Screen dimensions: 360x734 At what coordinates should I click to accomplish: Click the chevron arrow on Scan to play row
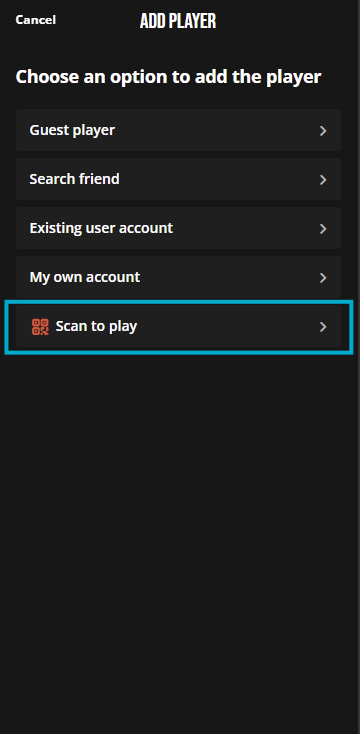click(323, 327)
